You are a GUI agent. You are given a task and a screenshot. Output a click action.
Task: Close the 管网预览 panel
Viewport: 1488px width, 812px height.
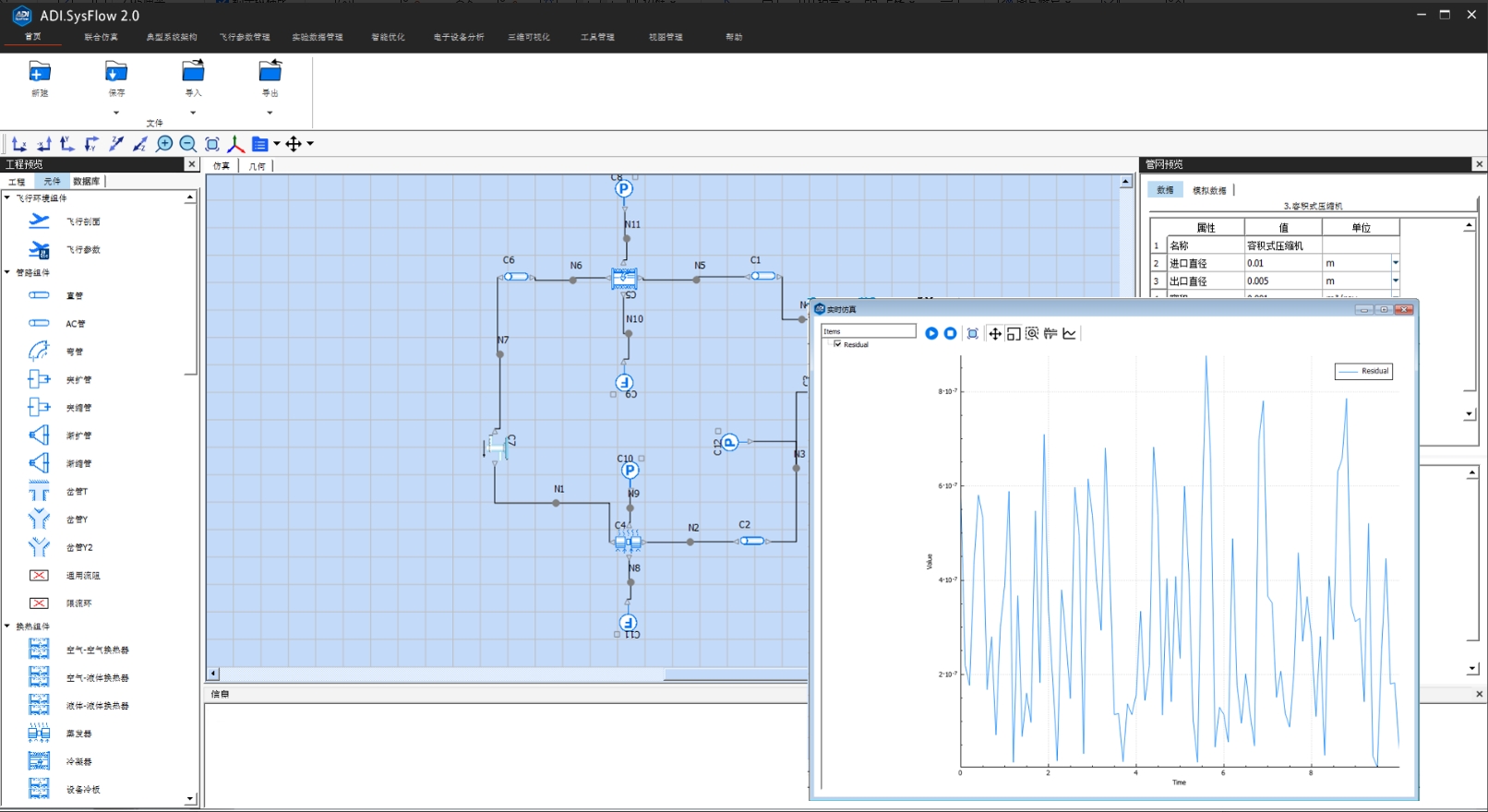[x=1479, y=164]
